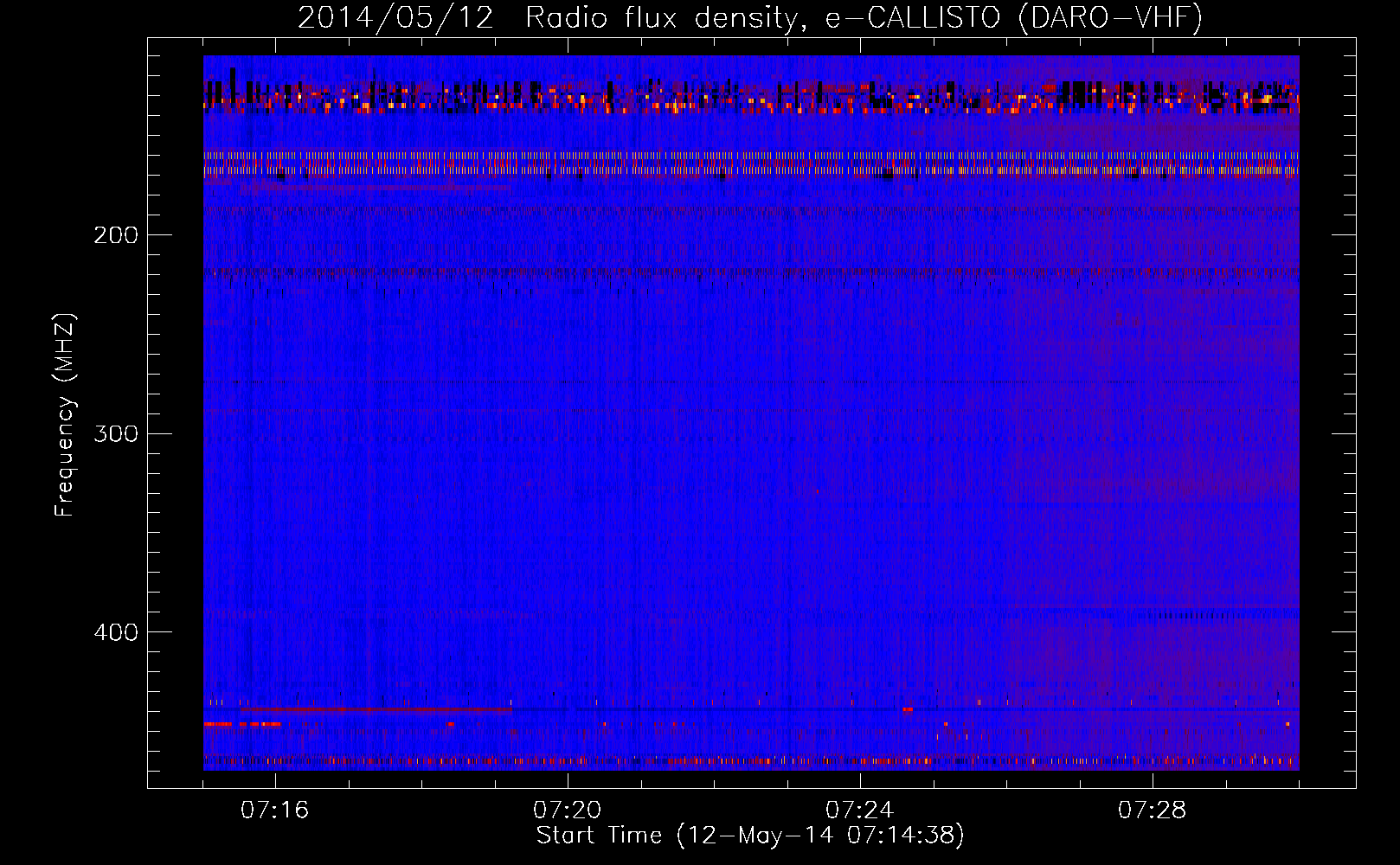Click the "07:16" time tick label
This screenshot has width=1400, height=865.
275,811
